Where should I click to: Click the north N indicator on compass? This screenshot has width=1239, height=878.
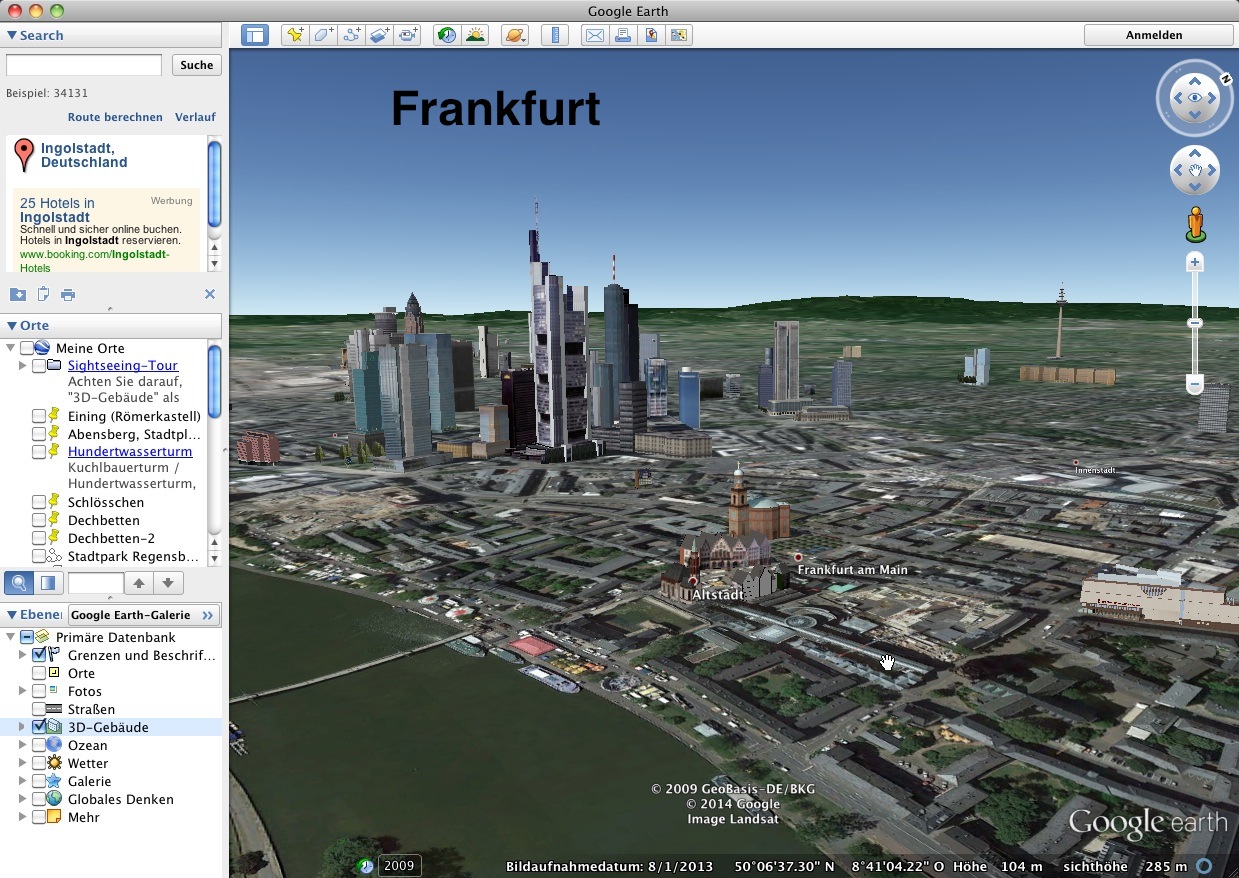(1225, 78)
